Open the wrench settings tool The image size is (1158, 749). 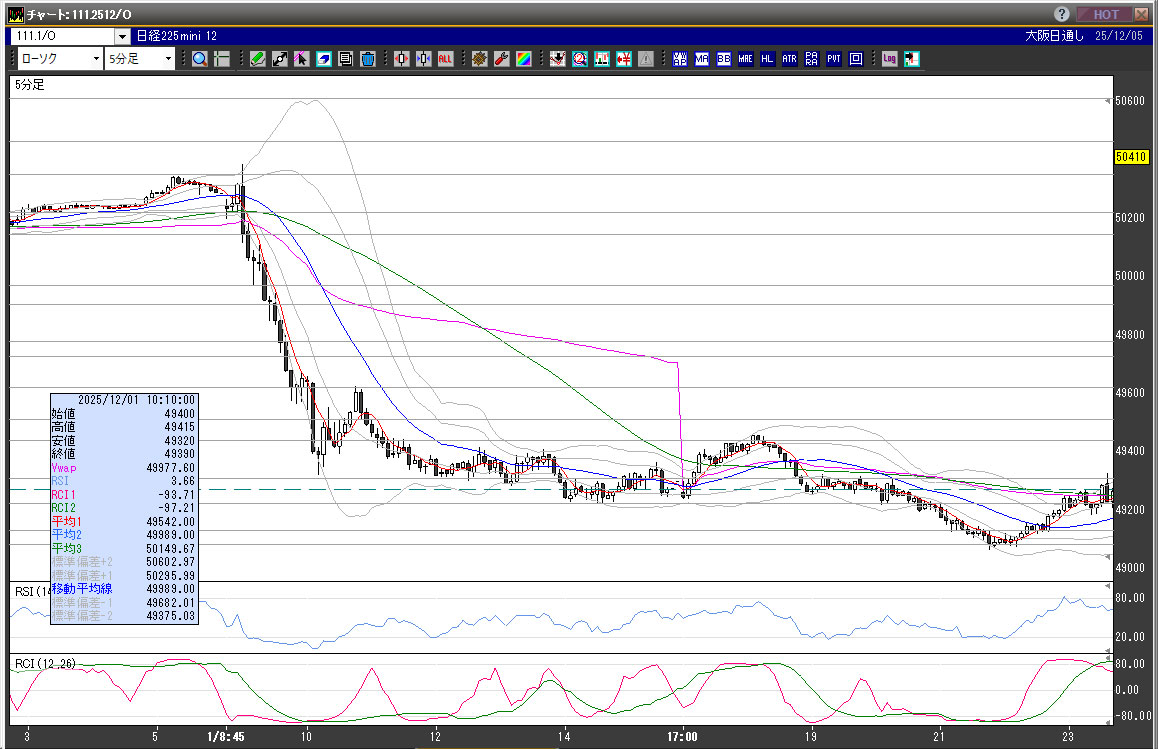[502, 59]
